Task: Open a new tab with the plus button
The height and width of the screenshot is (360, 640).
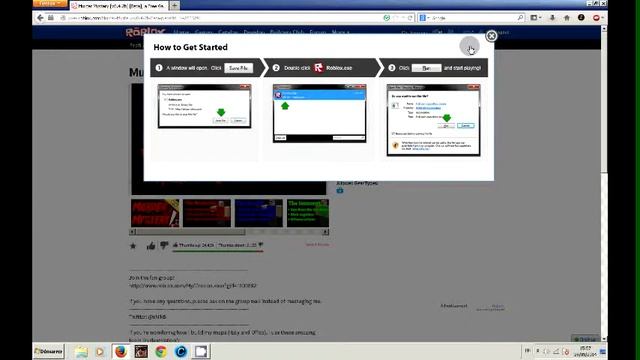Action: point(174,5)
